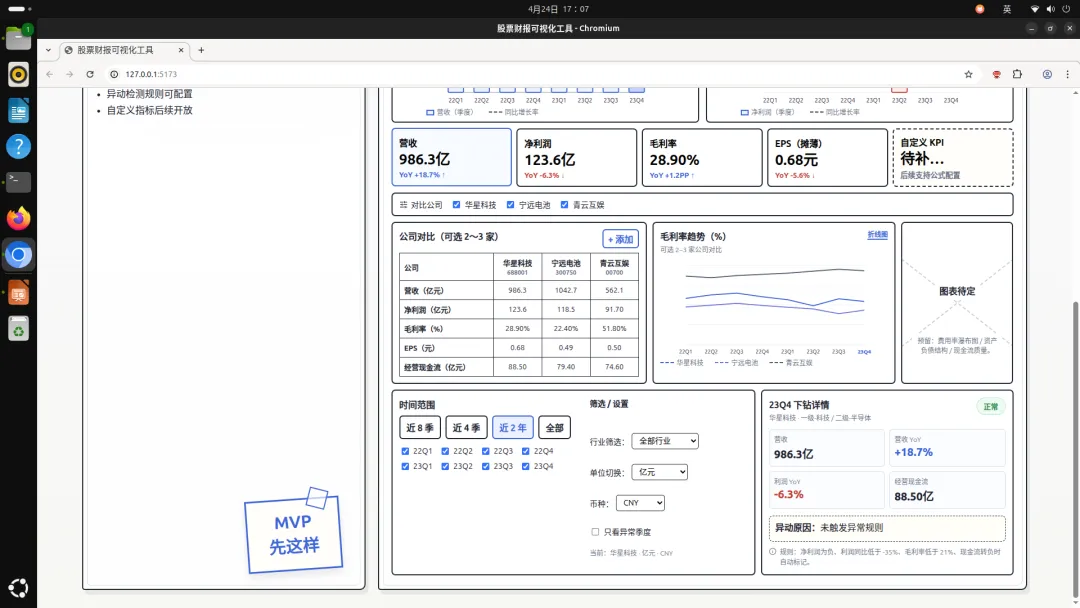This screenshot has width=1080, height=608.
Task: Enable 只看异常季度 checkbox
Action: click(595, 532)
